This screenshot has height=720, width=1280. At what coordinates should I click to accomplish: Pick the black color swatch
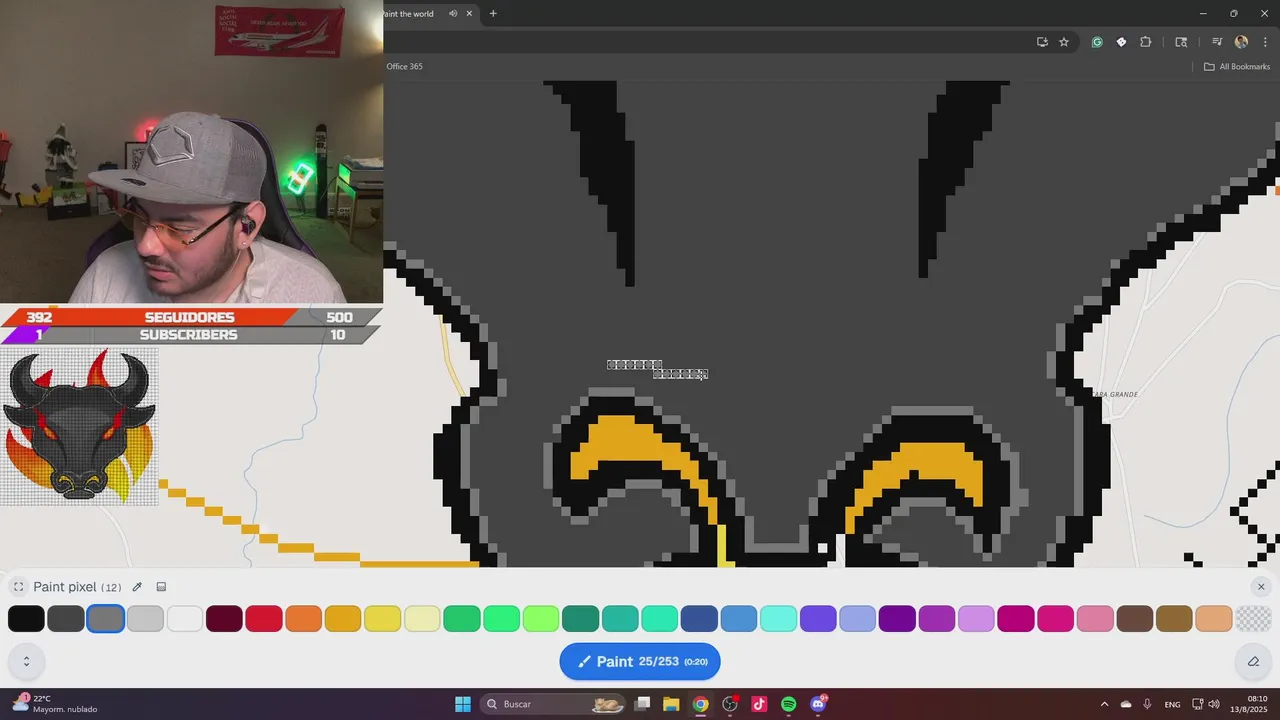click(x=26, y=618)
